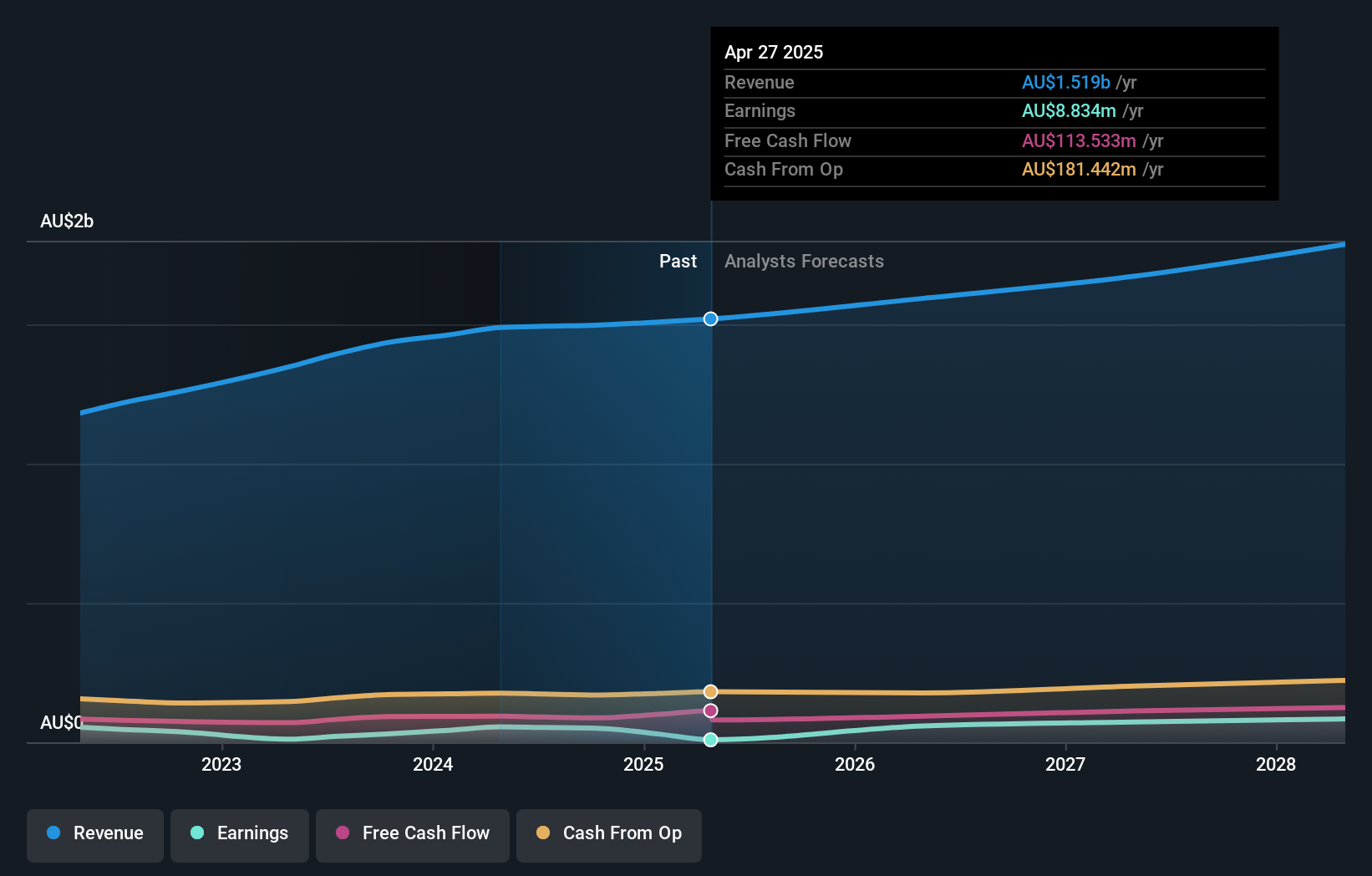Switch to the Past section of the chart
The height and width of the screenshot is (876, 1372).
coord(678,261)
